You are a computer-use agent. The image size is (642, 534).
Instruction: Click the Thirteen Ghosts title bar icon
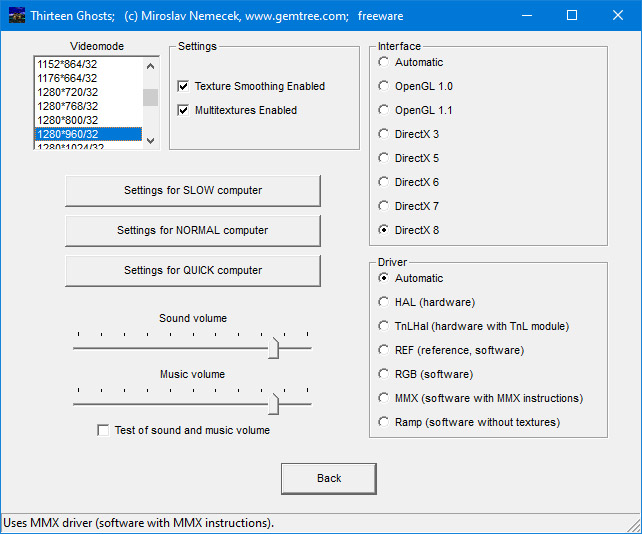coord(16,15)
